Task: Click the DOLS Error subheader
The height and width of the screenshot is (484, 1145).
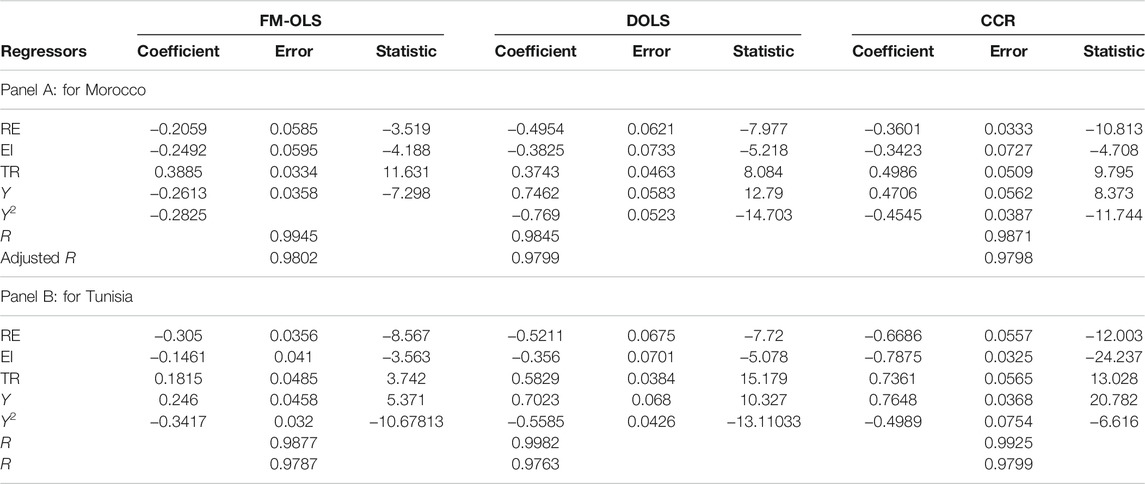Action: click(651, 51)
